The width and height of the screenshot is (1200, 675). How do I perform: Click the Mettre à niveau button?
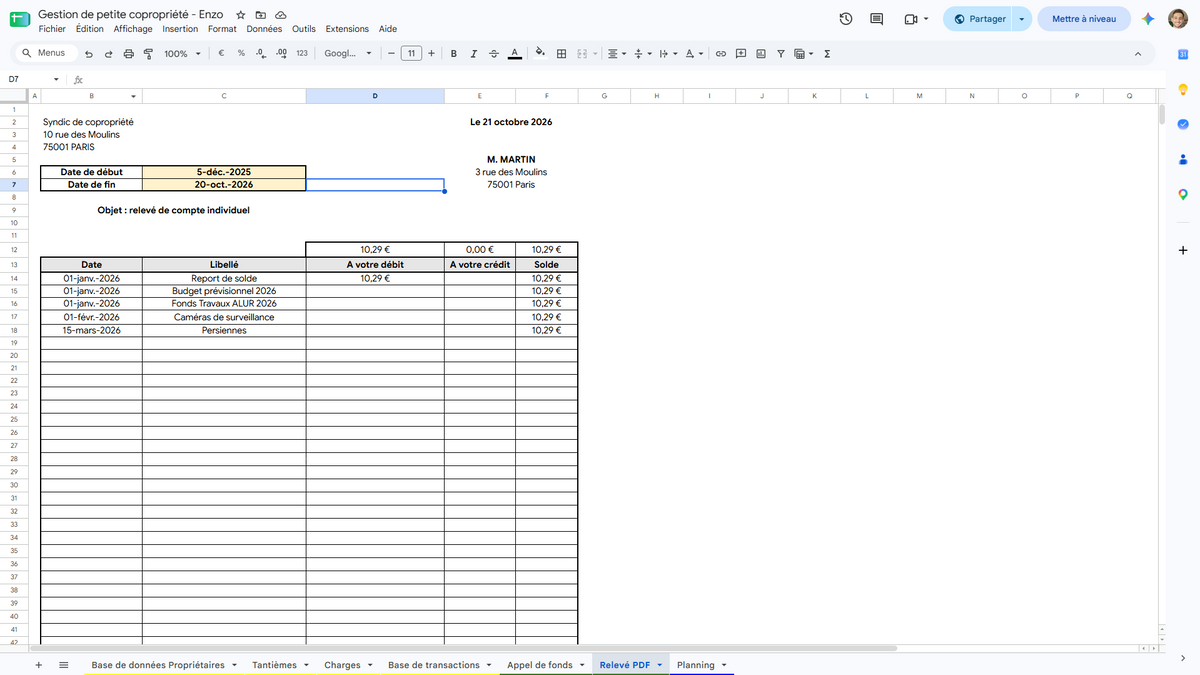point(1084,19)
